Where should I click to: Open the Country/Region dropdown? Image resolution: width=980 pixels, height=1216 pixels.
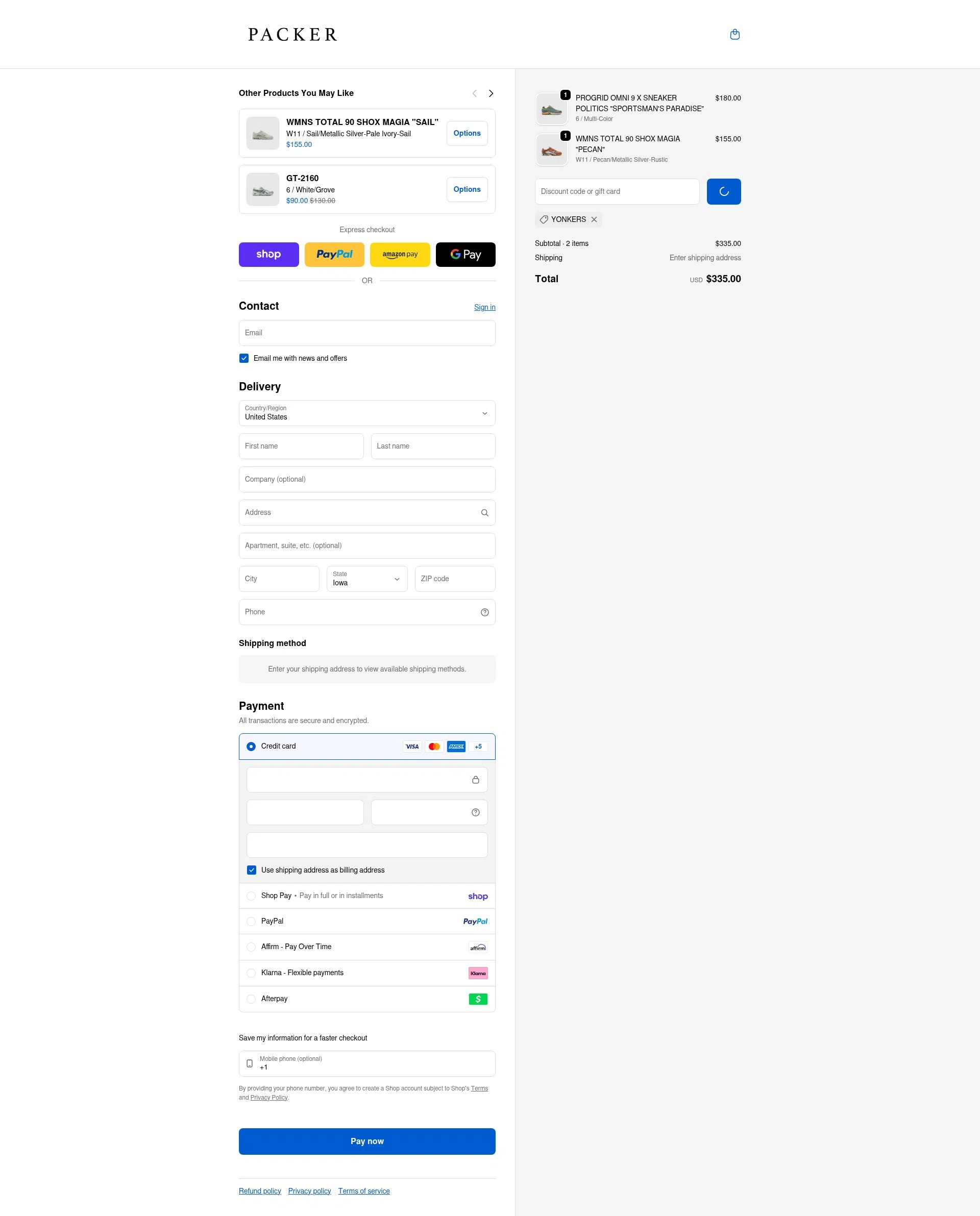pos(367,413)
